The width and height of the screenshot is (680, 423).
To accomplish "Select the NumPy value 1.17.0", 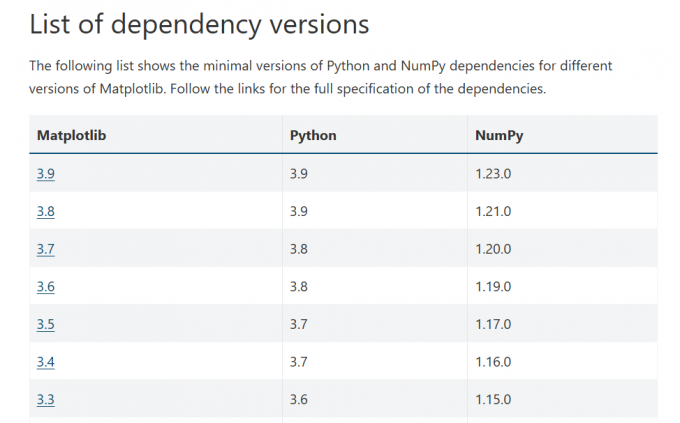I will click(493, 324).
